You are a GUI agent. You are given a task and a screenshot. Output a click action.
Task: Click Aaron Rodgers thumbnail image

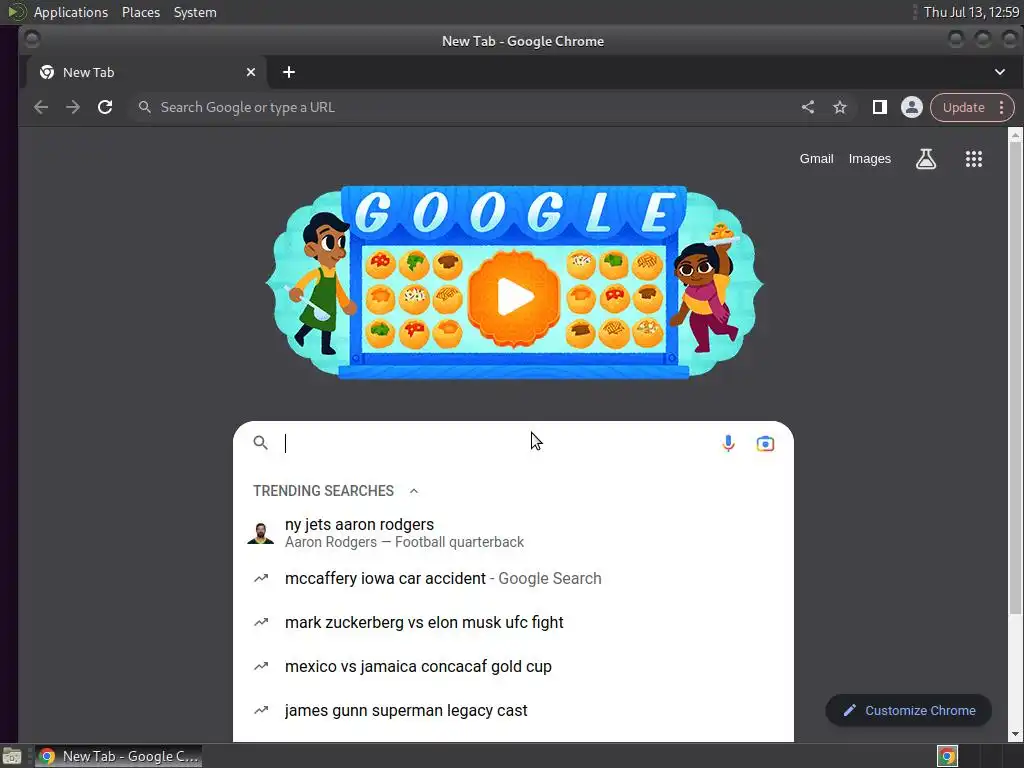coord(261,533)
